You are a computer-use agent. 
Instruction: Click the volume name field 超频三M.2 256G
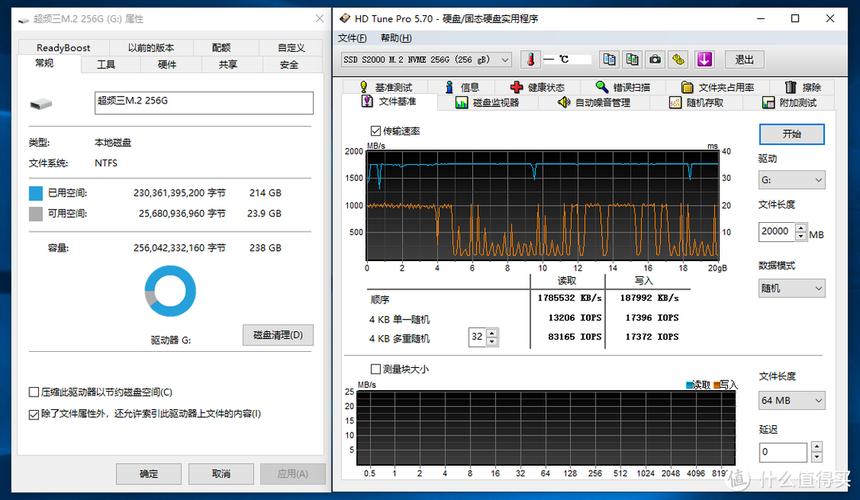pos(204,103)
